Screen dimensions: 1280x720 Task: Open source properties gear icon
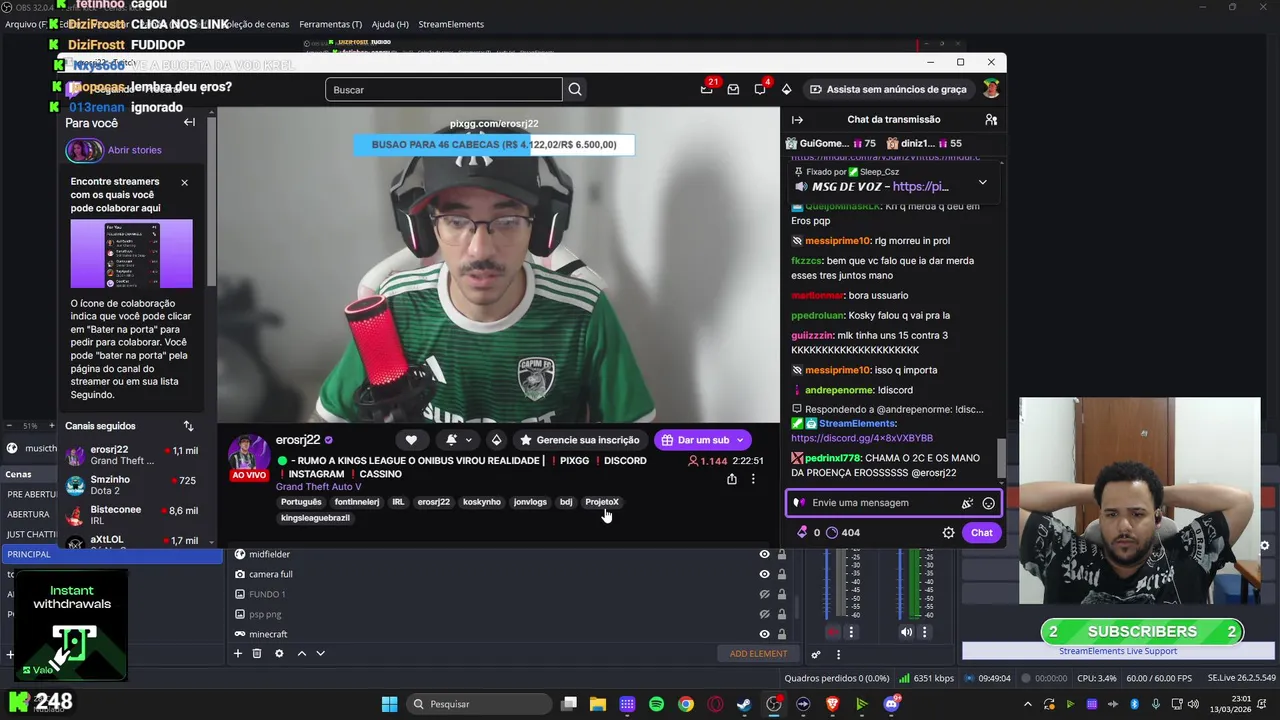tap(279, 653)
